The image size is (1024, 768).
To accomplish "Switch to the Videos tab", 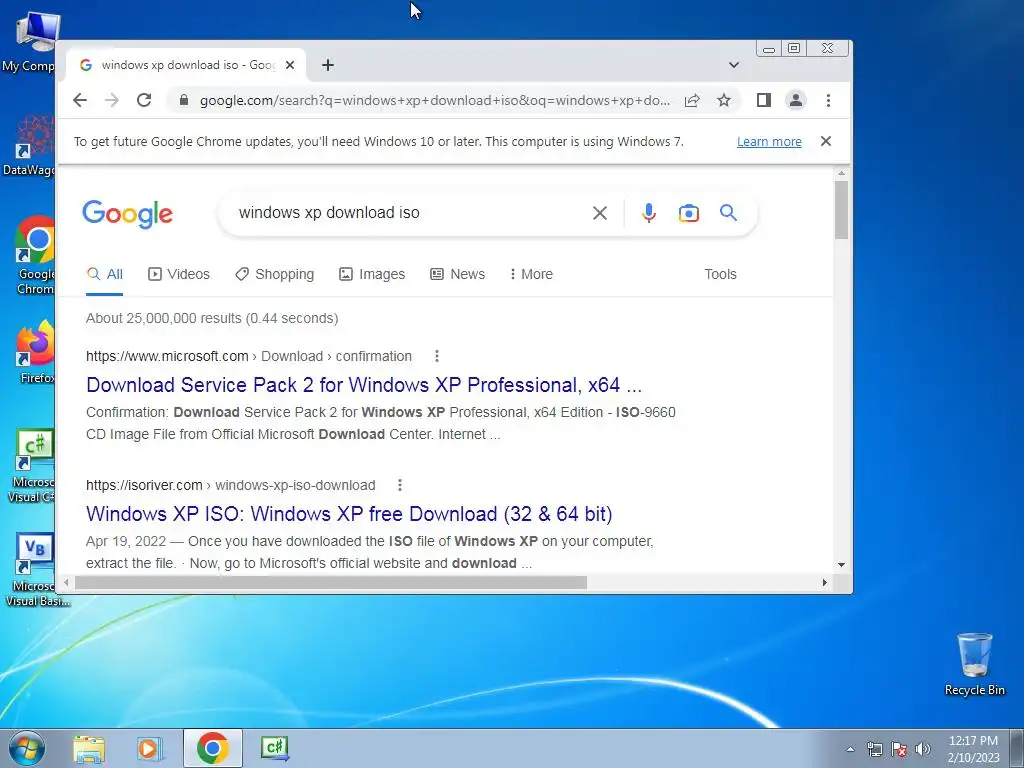I will [179, 274].
